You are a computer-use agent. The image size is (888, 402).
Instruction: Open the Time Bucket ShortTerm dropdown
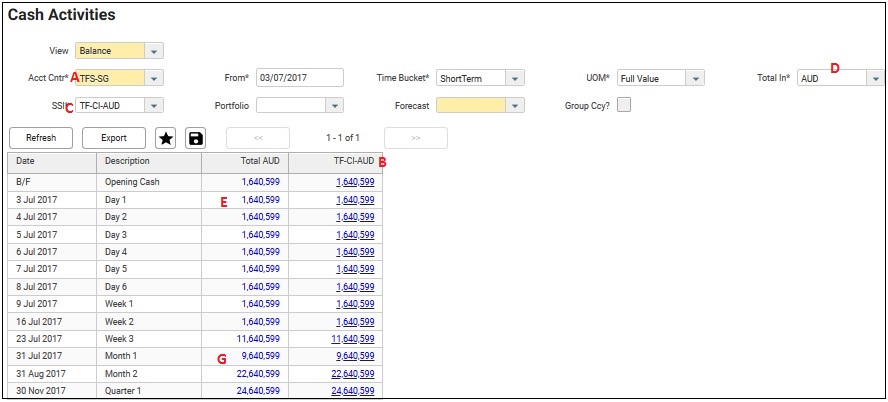pos(515,78)
